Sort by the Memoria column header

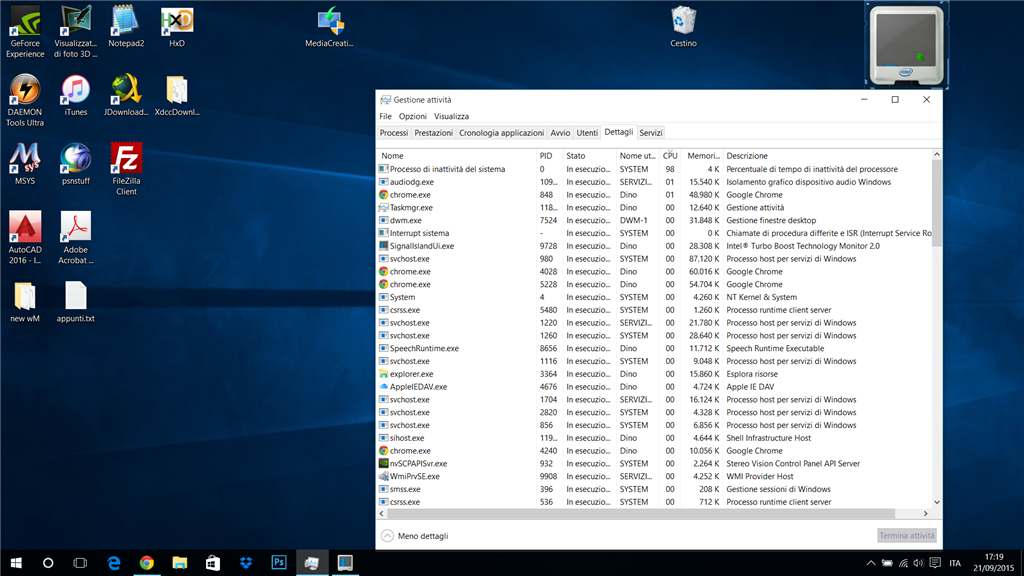[703, 156]
